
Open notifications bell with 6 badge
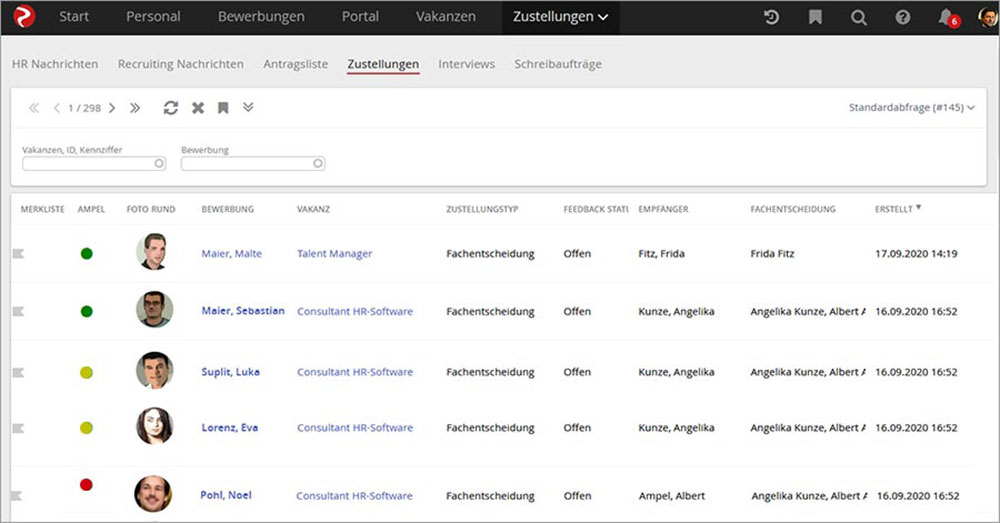tap(946, 17)
